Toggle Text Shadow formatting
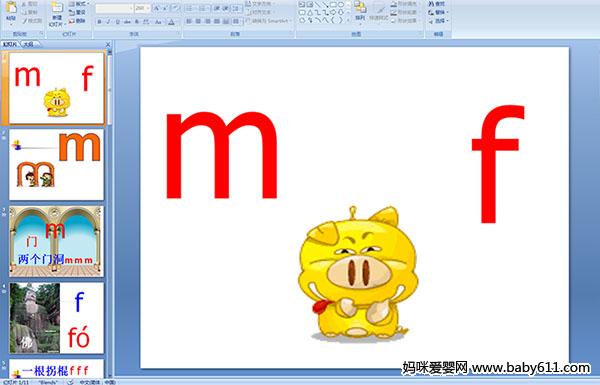Image resolution: width=600 pixels, height=385 pixels. click(x=137, y=22)
